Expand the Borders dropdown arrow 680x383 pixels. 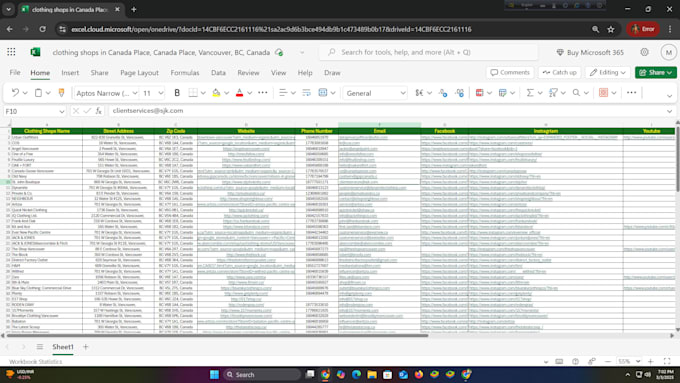coord(203,93)
